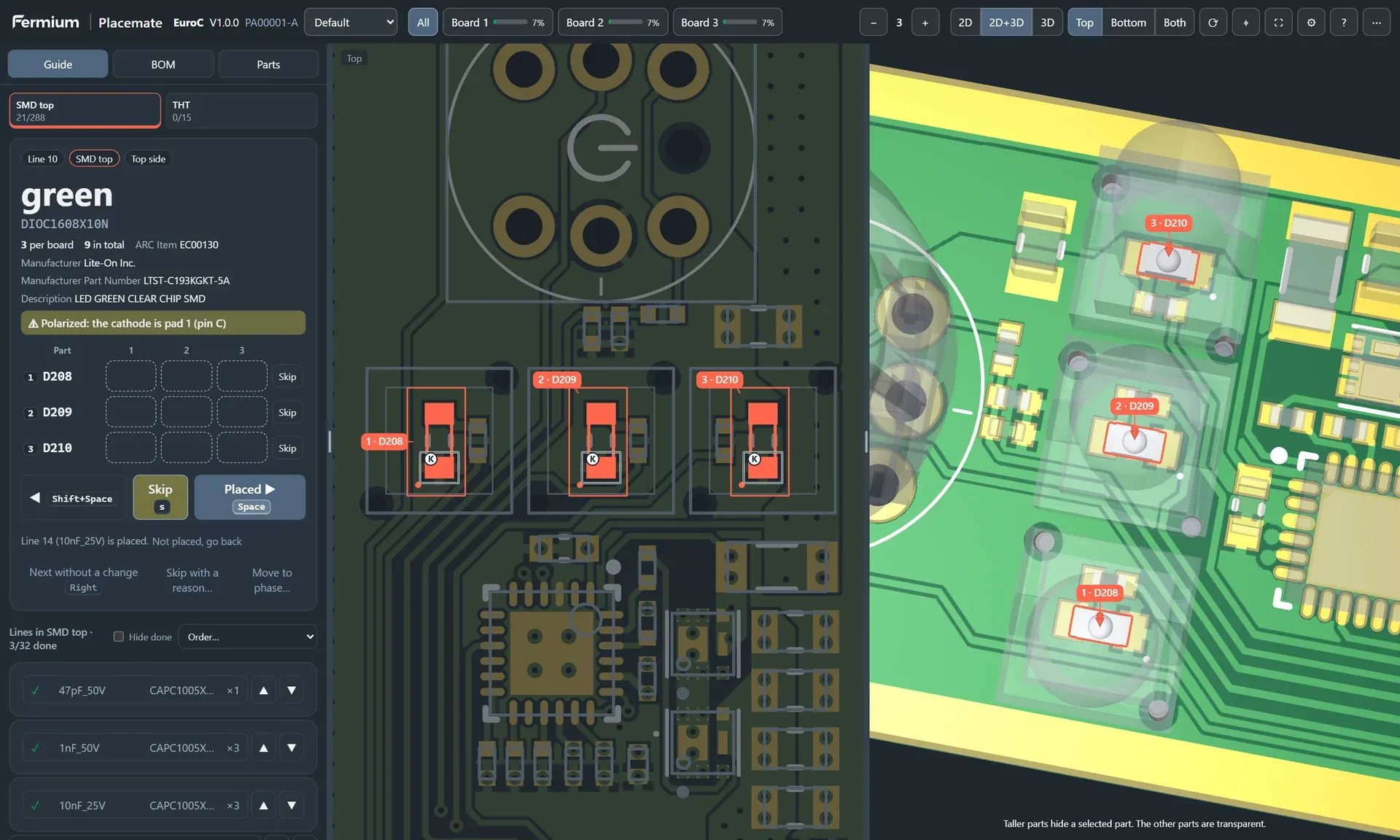Mark D208 placed on board 1

[131, 376]
